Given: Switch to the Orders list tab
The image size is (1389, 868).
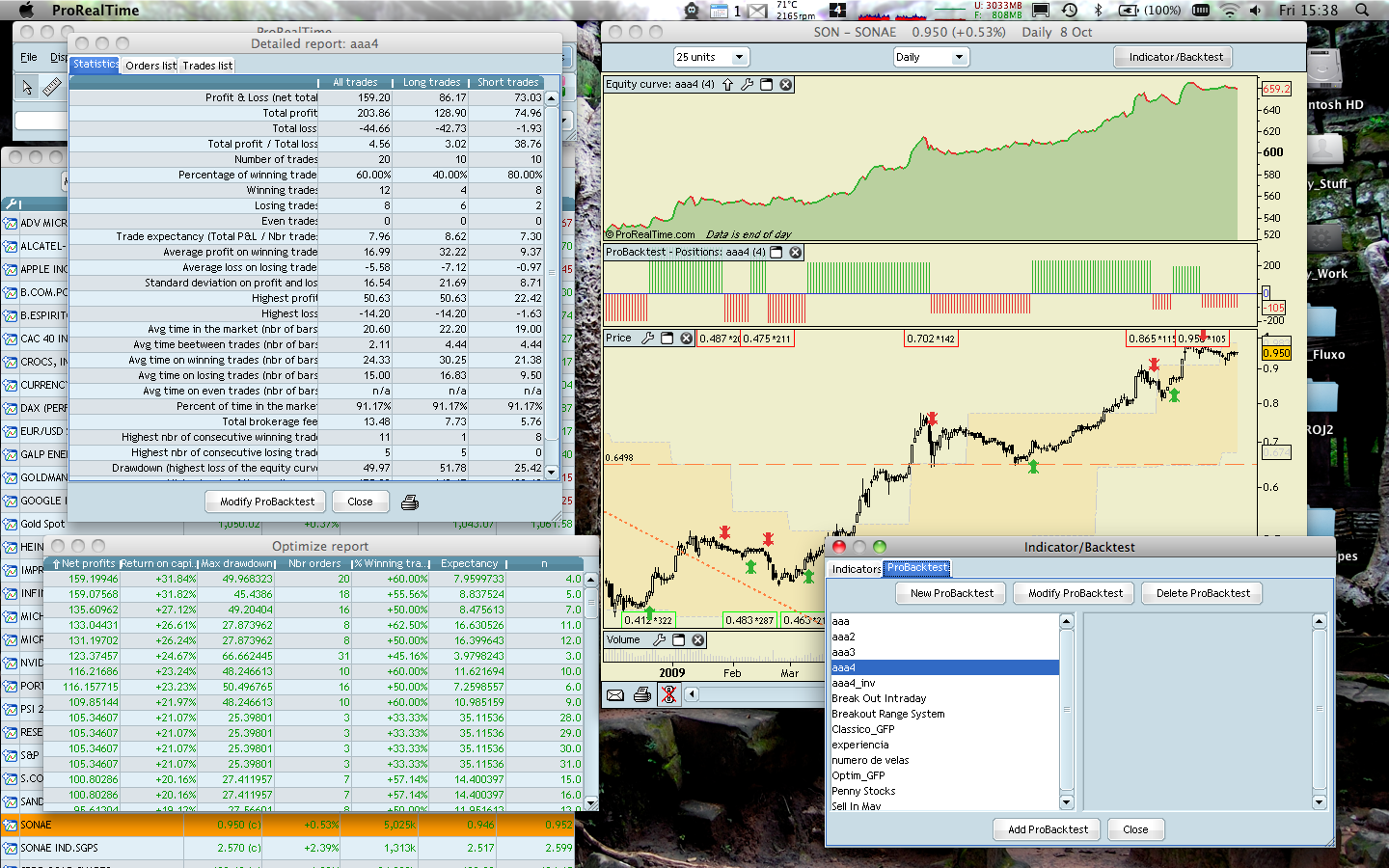Looking at the screenshot, I should click(150, 66).
